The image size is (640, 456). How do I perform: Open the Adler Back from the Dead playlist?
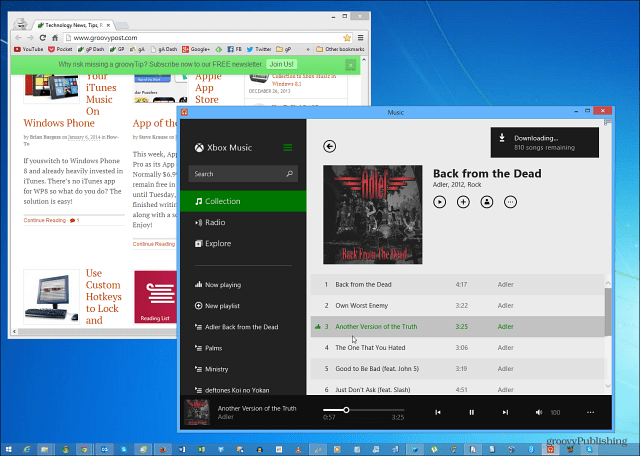coord(236,327)
